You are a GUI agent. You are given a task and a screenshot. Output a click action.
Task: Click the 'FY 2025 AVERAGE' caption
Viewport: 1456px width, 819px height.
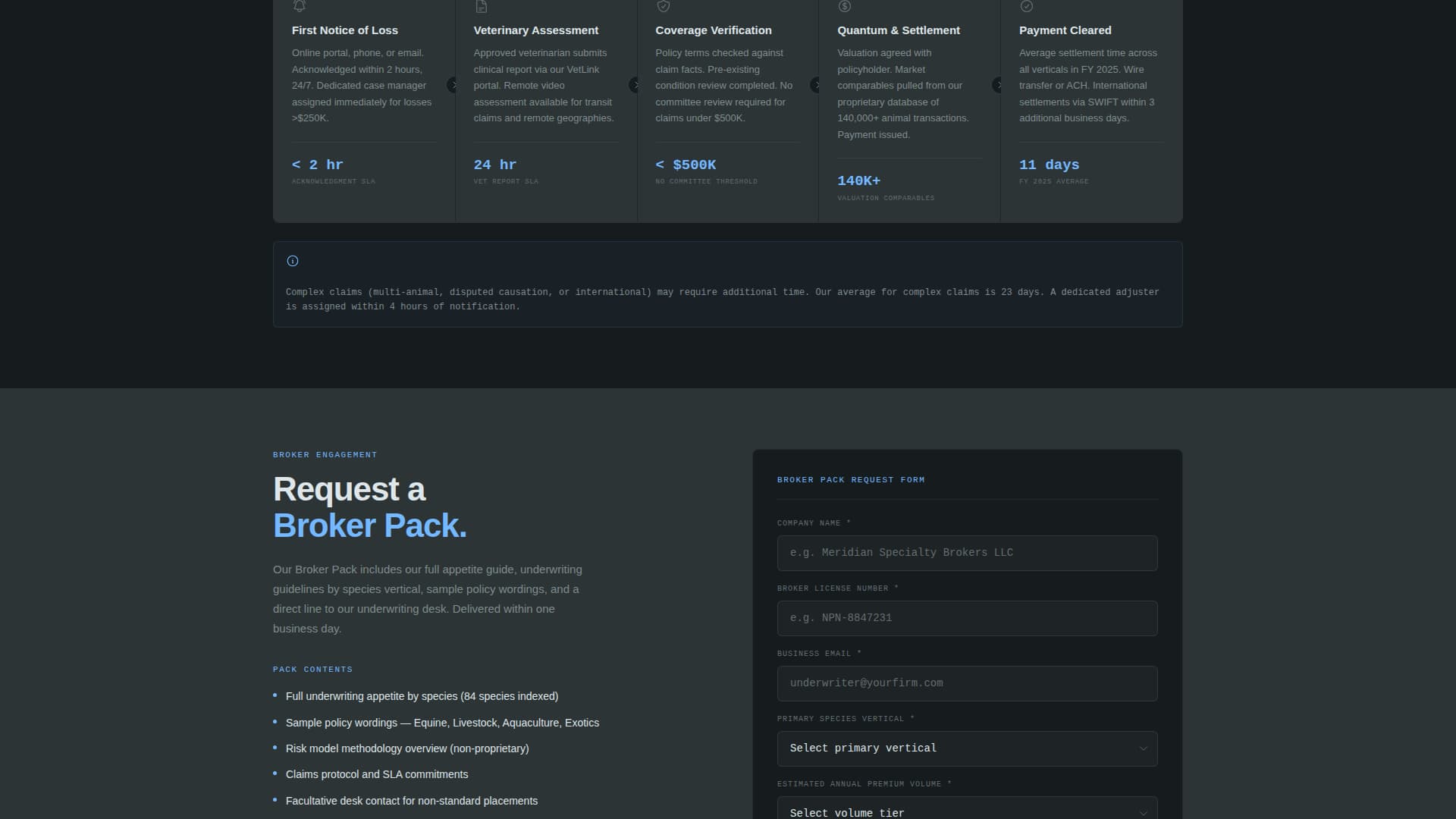tap(1054, 181)
